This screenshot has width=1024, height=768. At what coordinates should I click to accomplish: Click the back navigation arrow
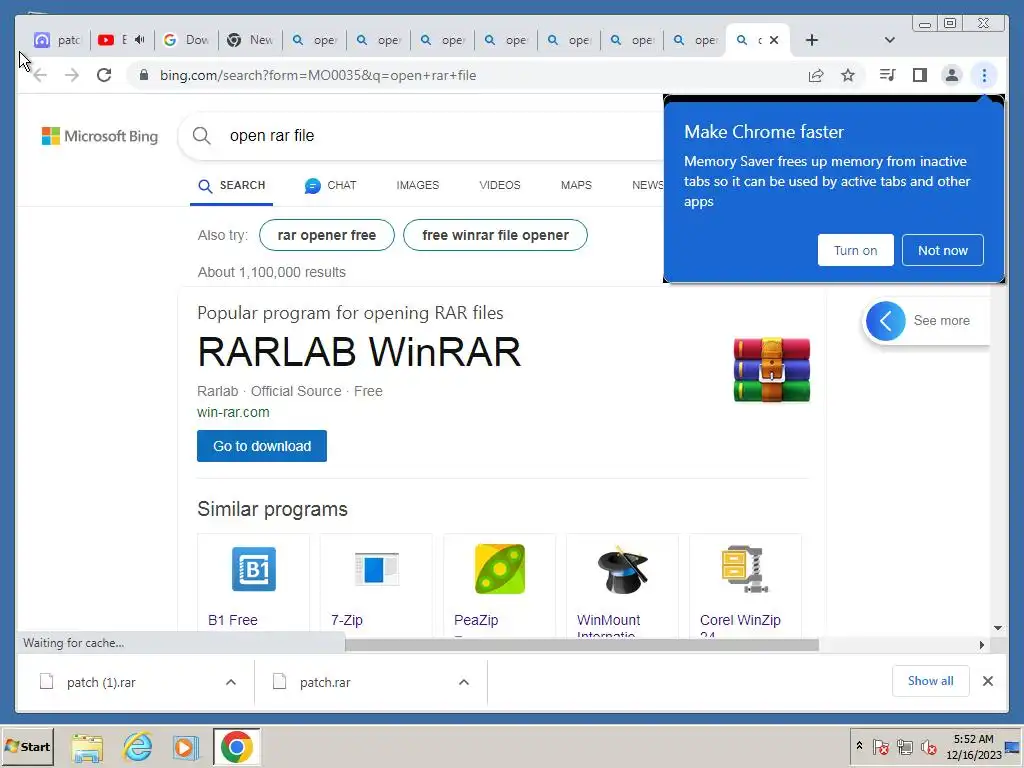click(40, 75)
